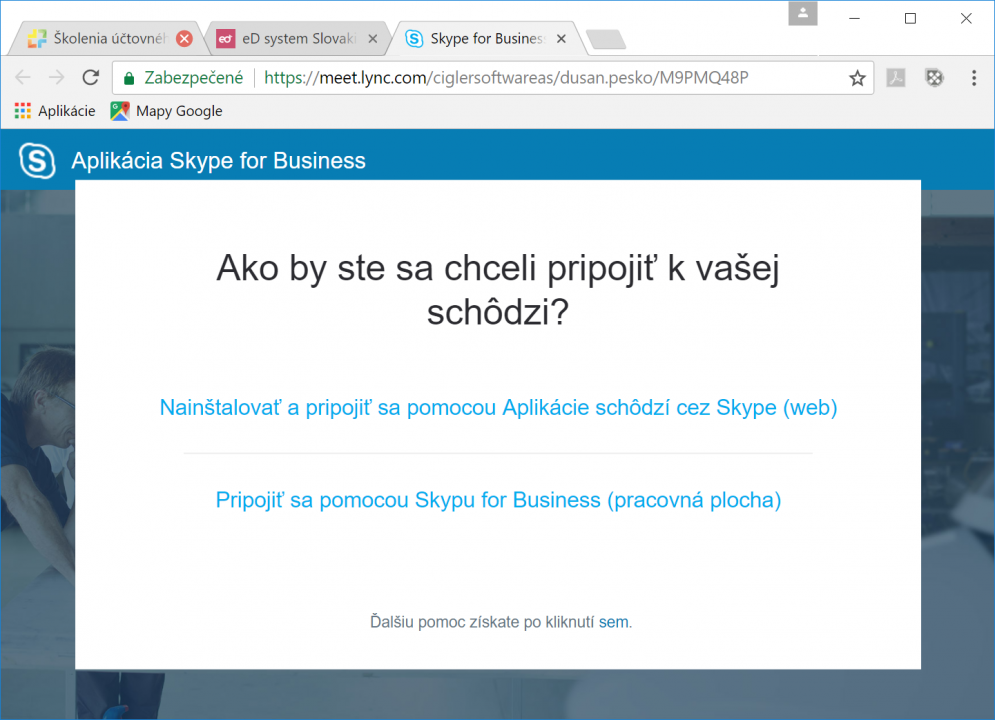This screenshot has width=995, height=720.
Task: Click the Skype logo in the header
Action: click(x=38, y=161)
